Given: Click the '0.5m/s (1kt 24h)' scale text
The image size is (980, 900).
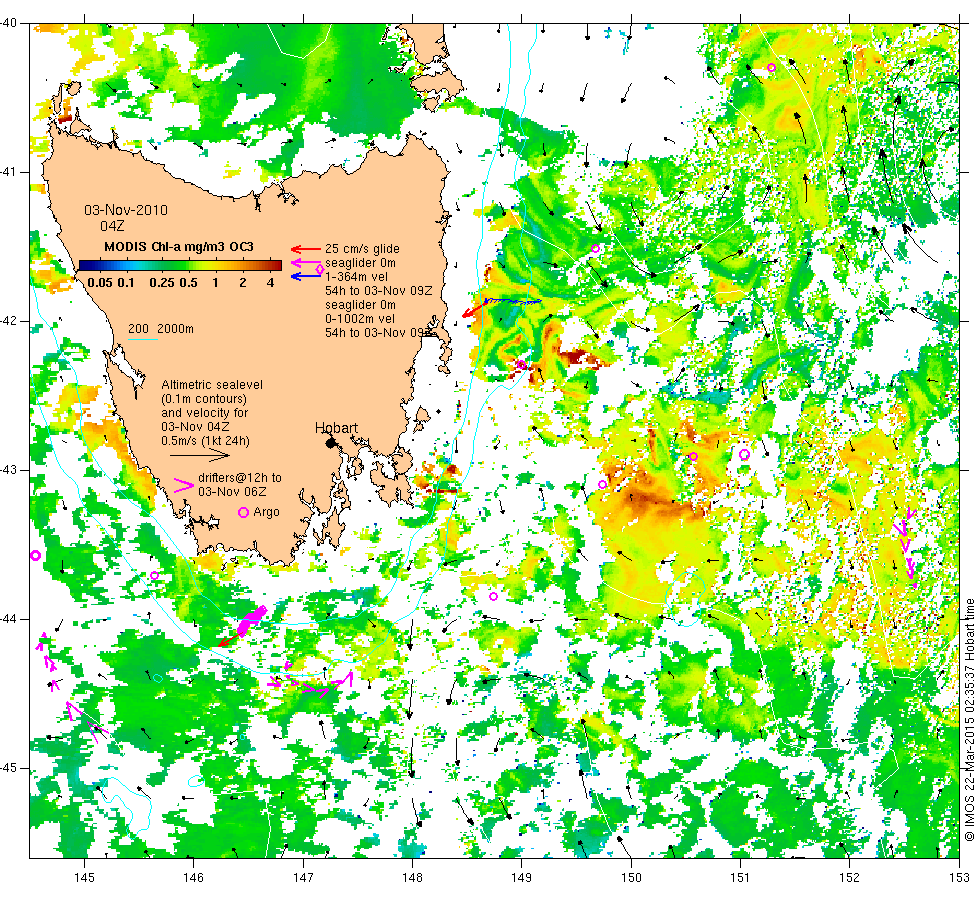Looking at the screenshot, I should click(x=206, y=441).
